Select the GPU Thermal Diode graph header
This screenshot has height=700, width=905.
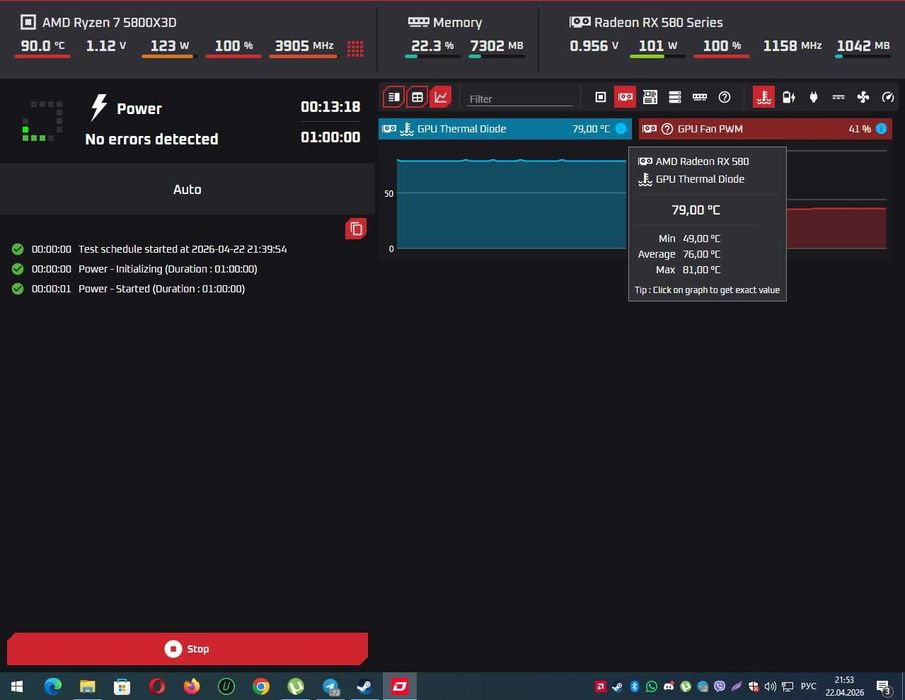tap(505, 129)
